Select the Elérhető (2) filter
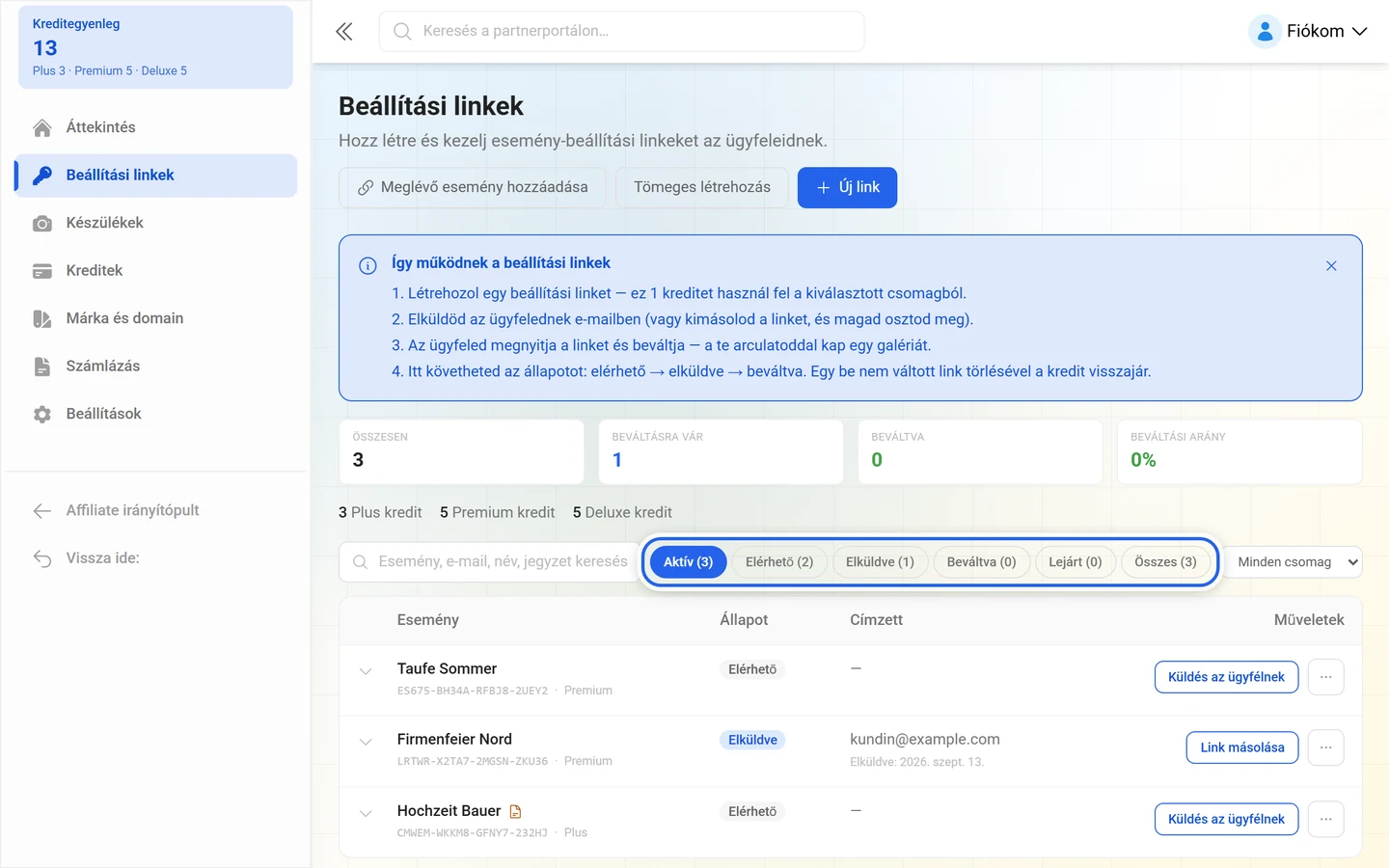The width and height of the screenshot is (1389, 868). (779, 562)
